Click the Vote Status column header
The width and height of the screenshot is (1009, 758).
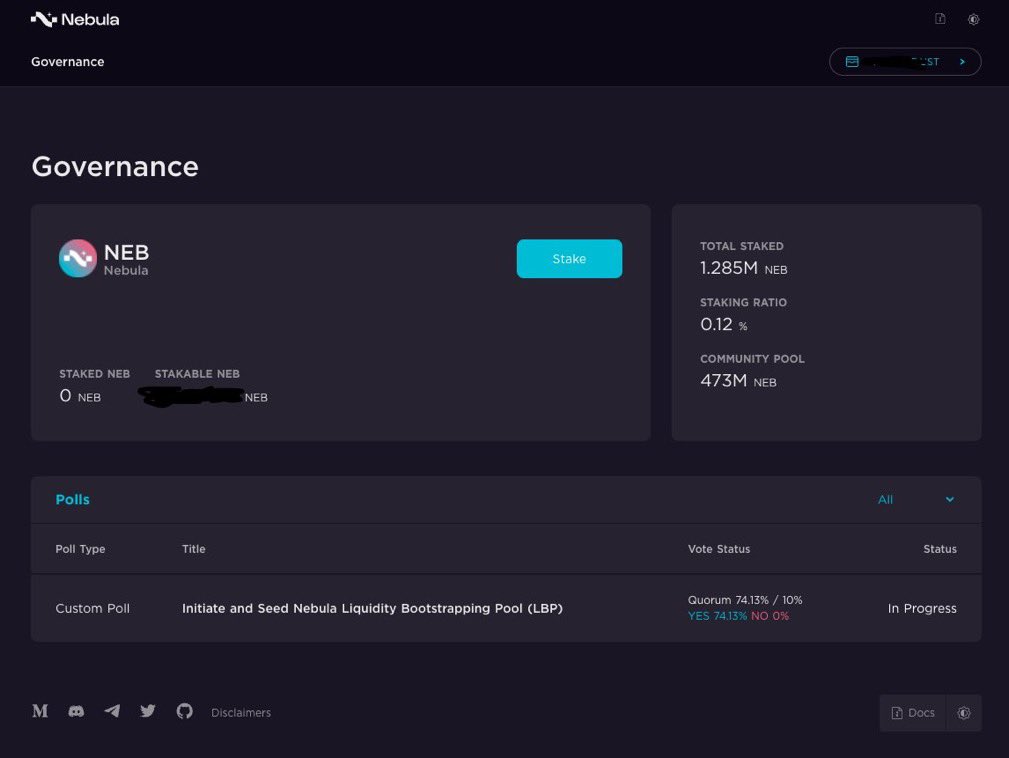(x=719, y=549)
